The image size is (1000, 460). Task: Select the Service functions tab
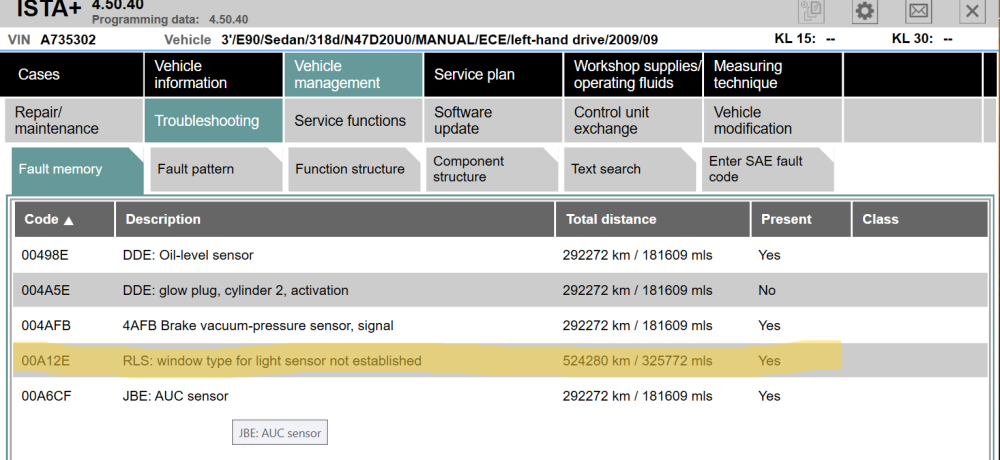(351, 121)
